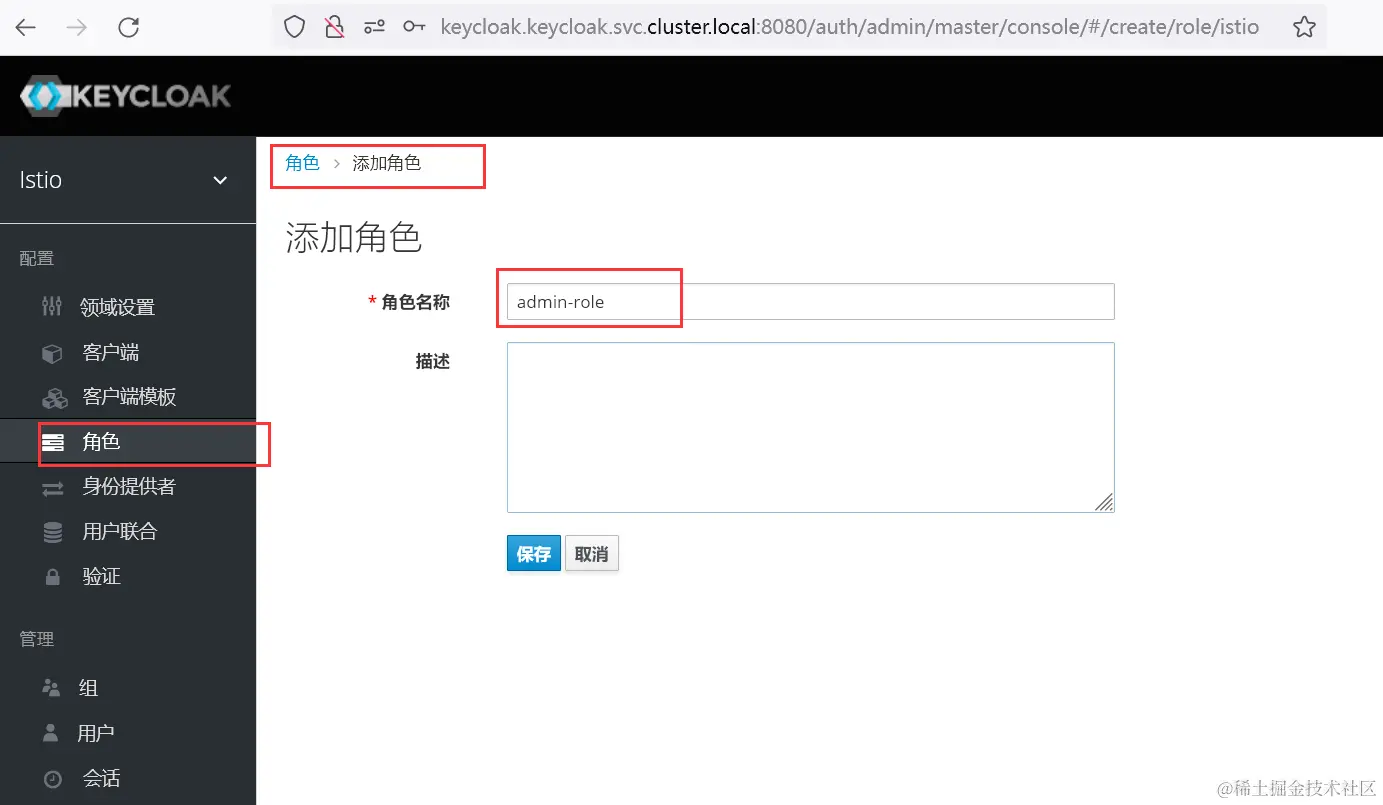1383x805 pixels.
Task: Click the 用户 person icon
Action: tap(51, 733)
